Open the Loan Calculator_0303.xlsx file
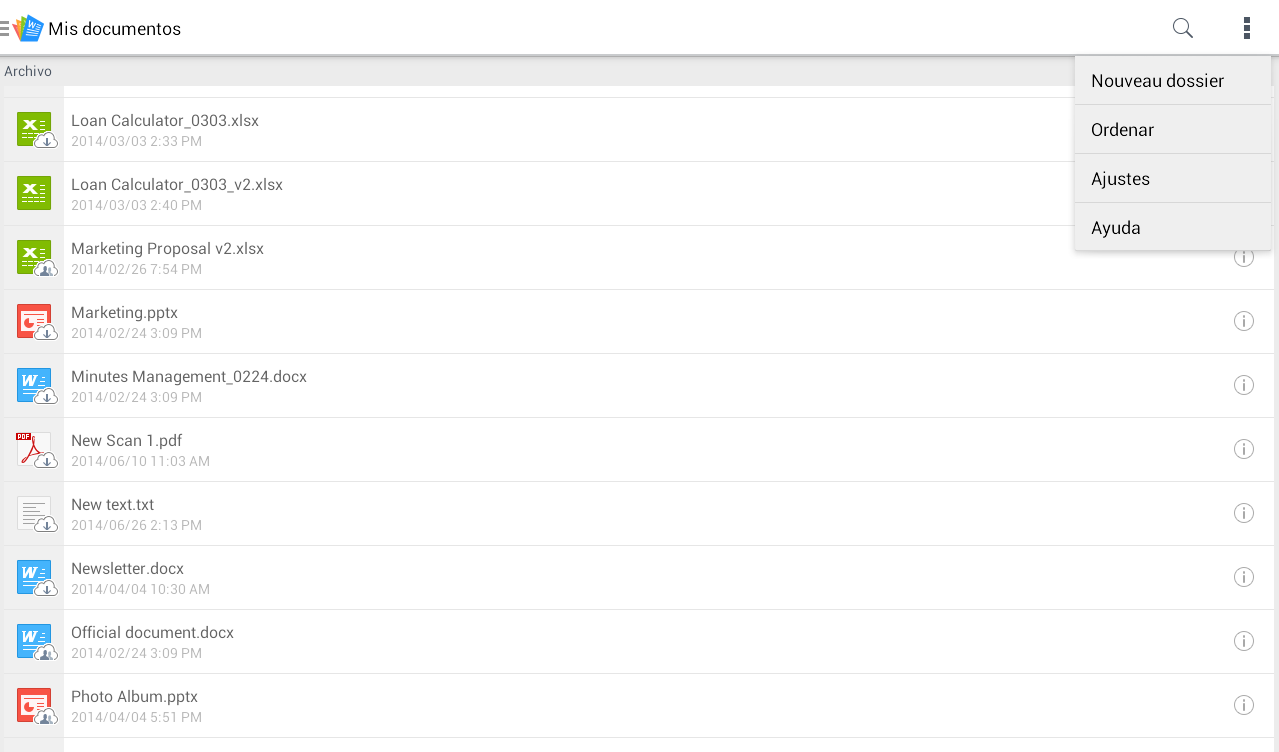1279x752 pixels. tap(165, 121)
